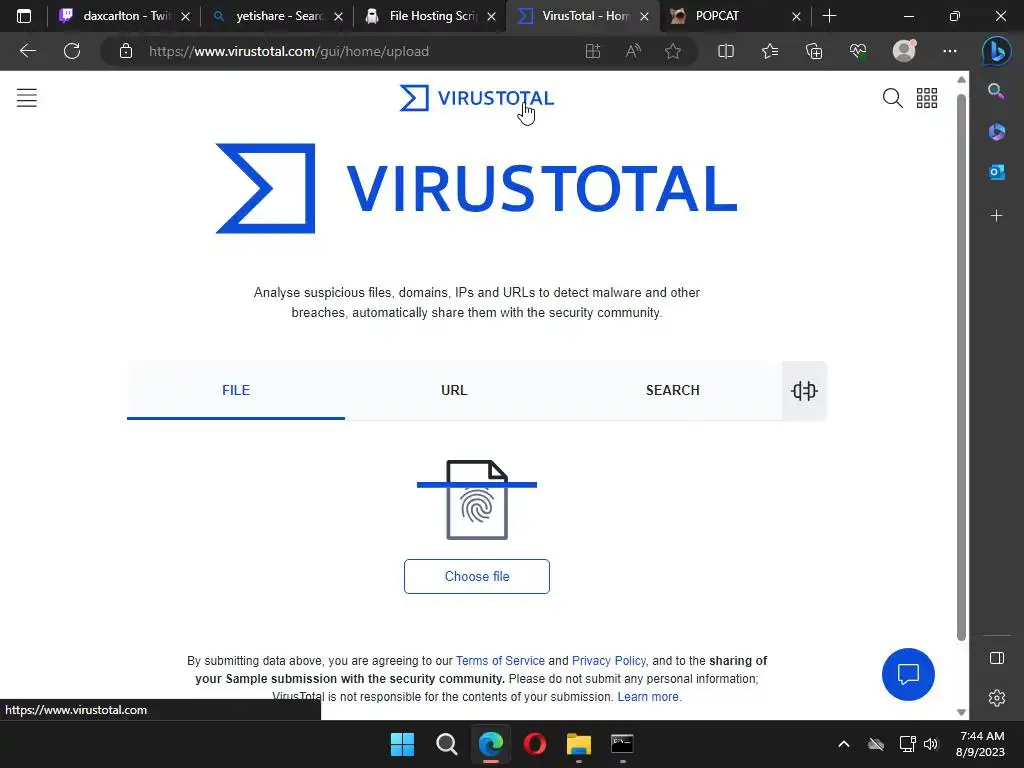Screen dimensions: 1024x768
Task: Open sidebar settings gear icon
Action: [x=997, y=698]
